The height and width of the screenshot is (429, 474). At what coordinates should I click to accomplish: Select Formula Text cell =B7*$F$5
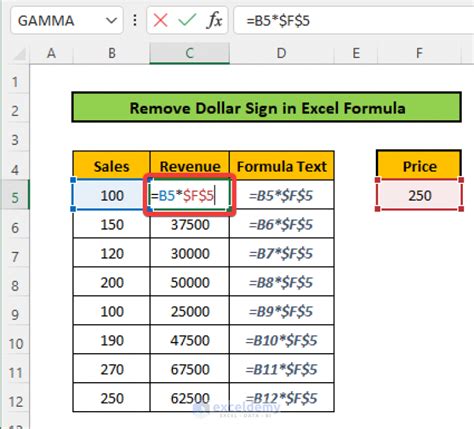point(282,253)
